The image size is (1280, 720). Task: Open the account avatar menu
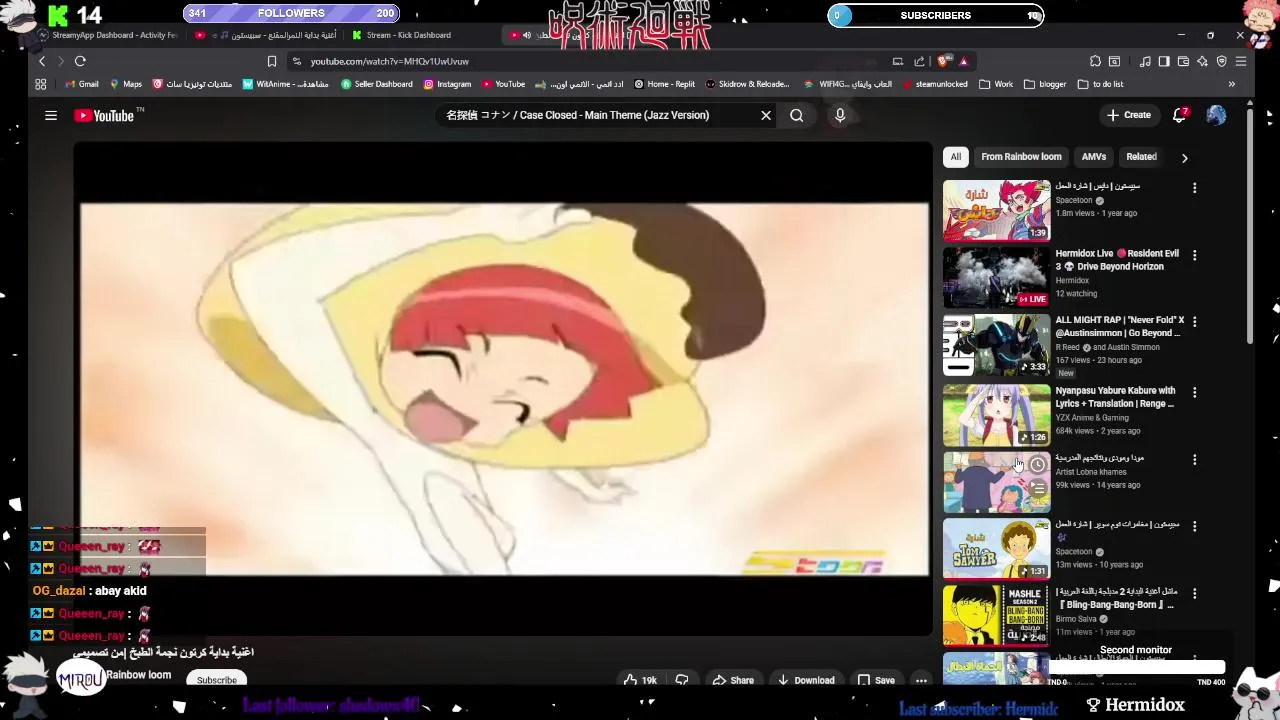[x=1216, y=115]
